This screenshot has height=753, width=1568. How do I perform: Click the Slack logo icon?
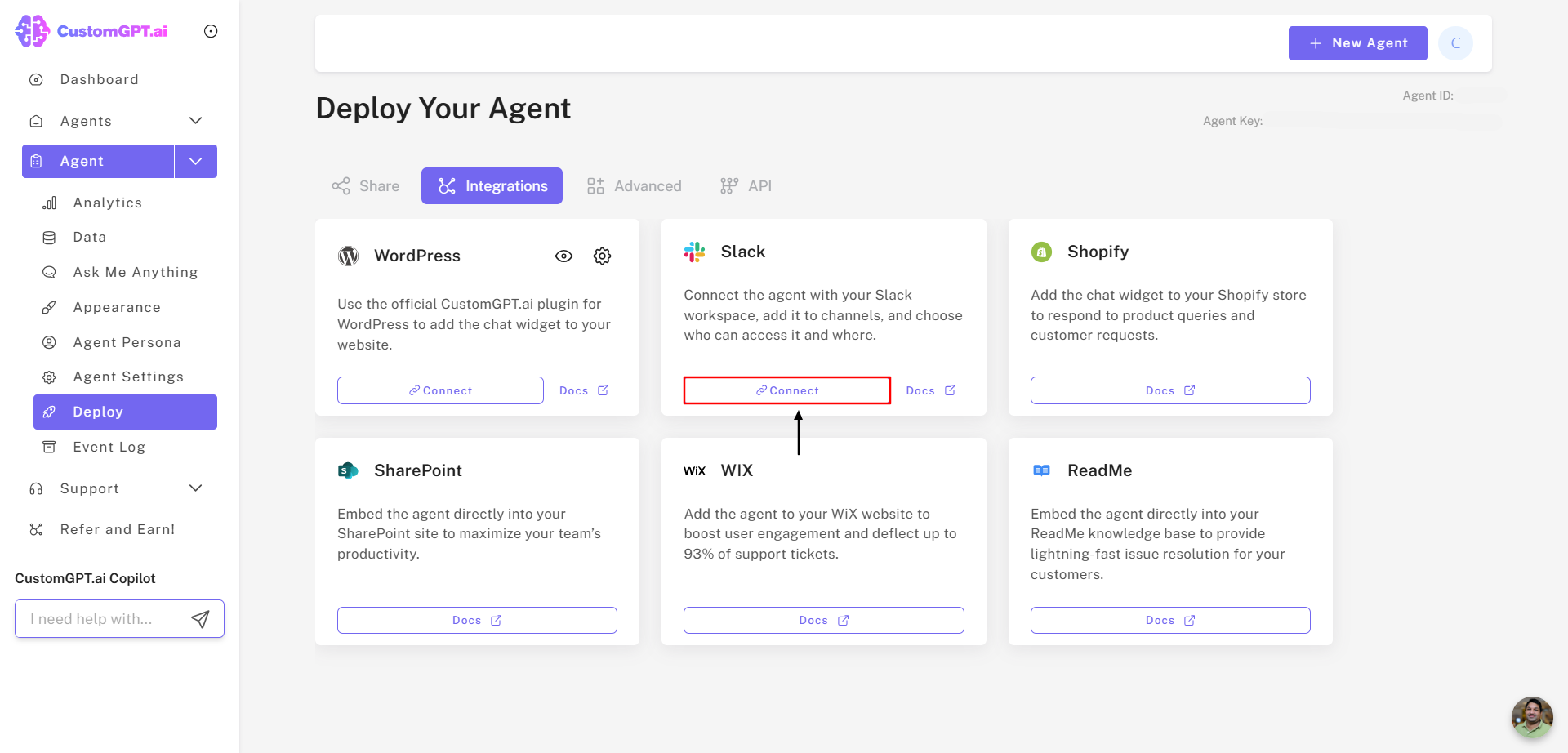point(695,252)
